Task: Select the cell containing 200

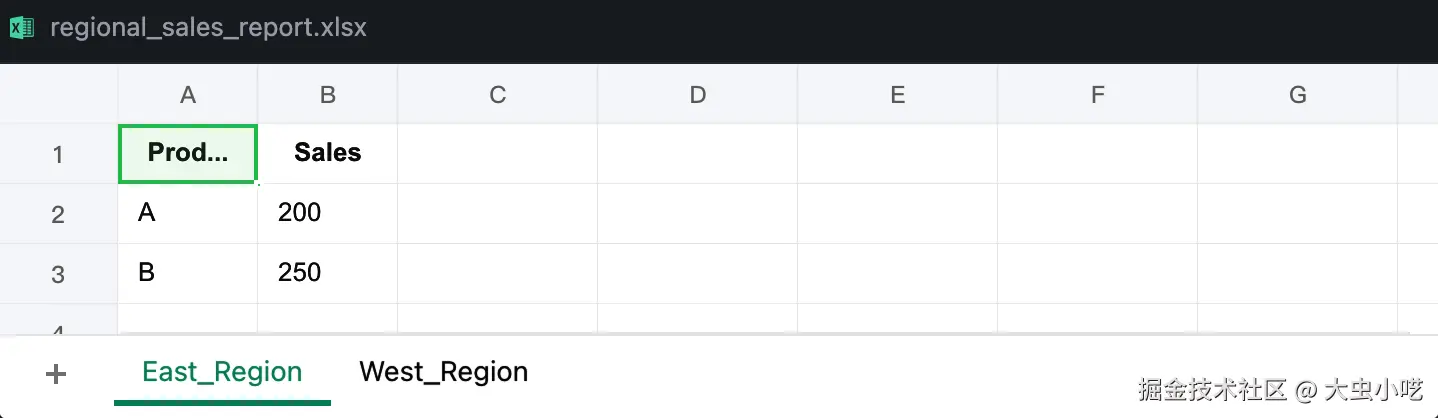Action: 327,213
